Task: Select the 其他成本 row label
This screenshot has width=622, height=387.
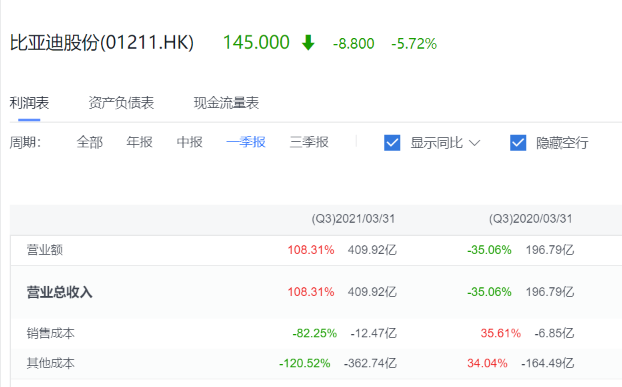Action: (x=51, y=363)
